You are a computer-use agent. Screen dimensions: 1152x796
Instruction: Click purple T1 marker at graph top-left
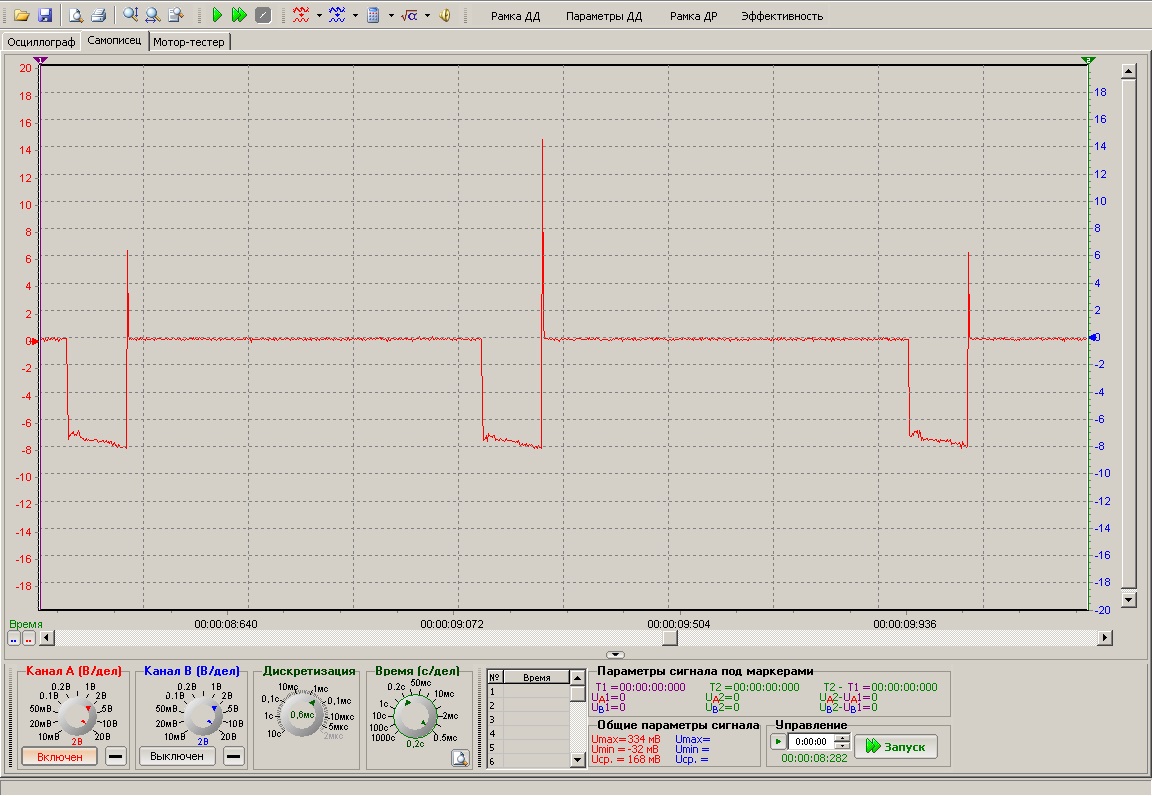click(x=41, y=60)
